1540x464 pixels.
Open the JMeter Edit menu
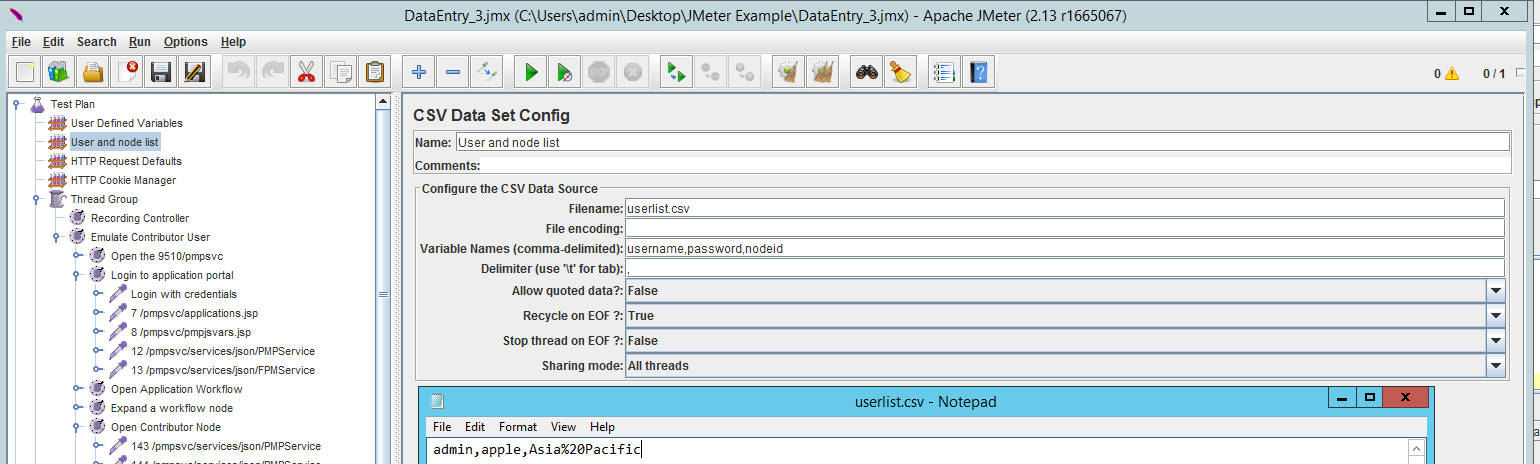[x=53, y=42]
